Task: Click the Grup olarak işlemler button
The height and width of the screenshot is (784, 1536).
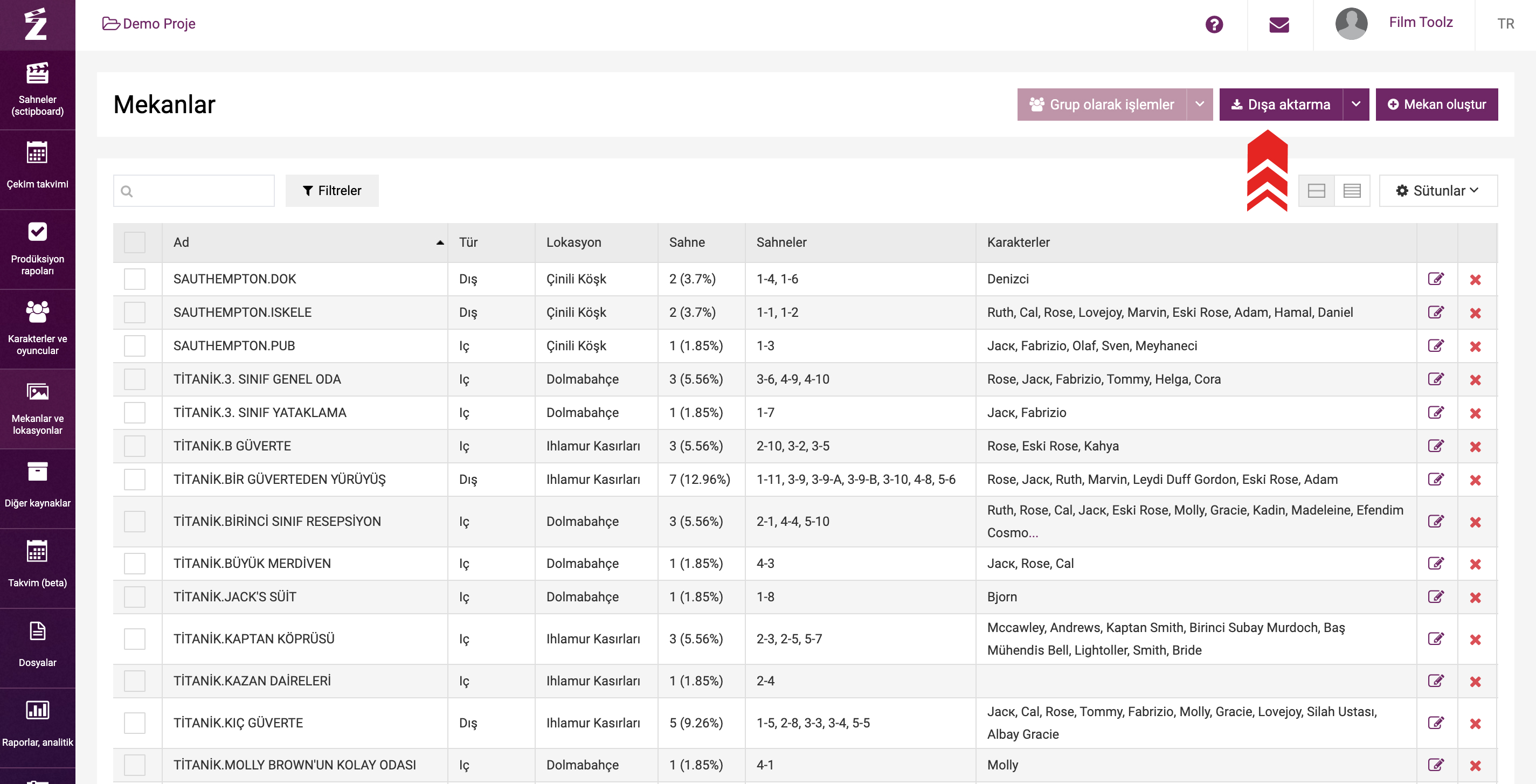Action: click(1101, 105)
